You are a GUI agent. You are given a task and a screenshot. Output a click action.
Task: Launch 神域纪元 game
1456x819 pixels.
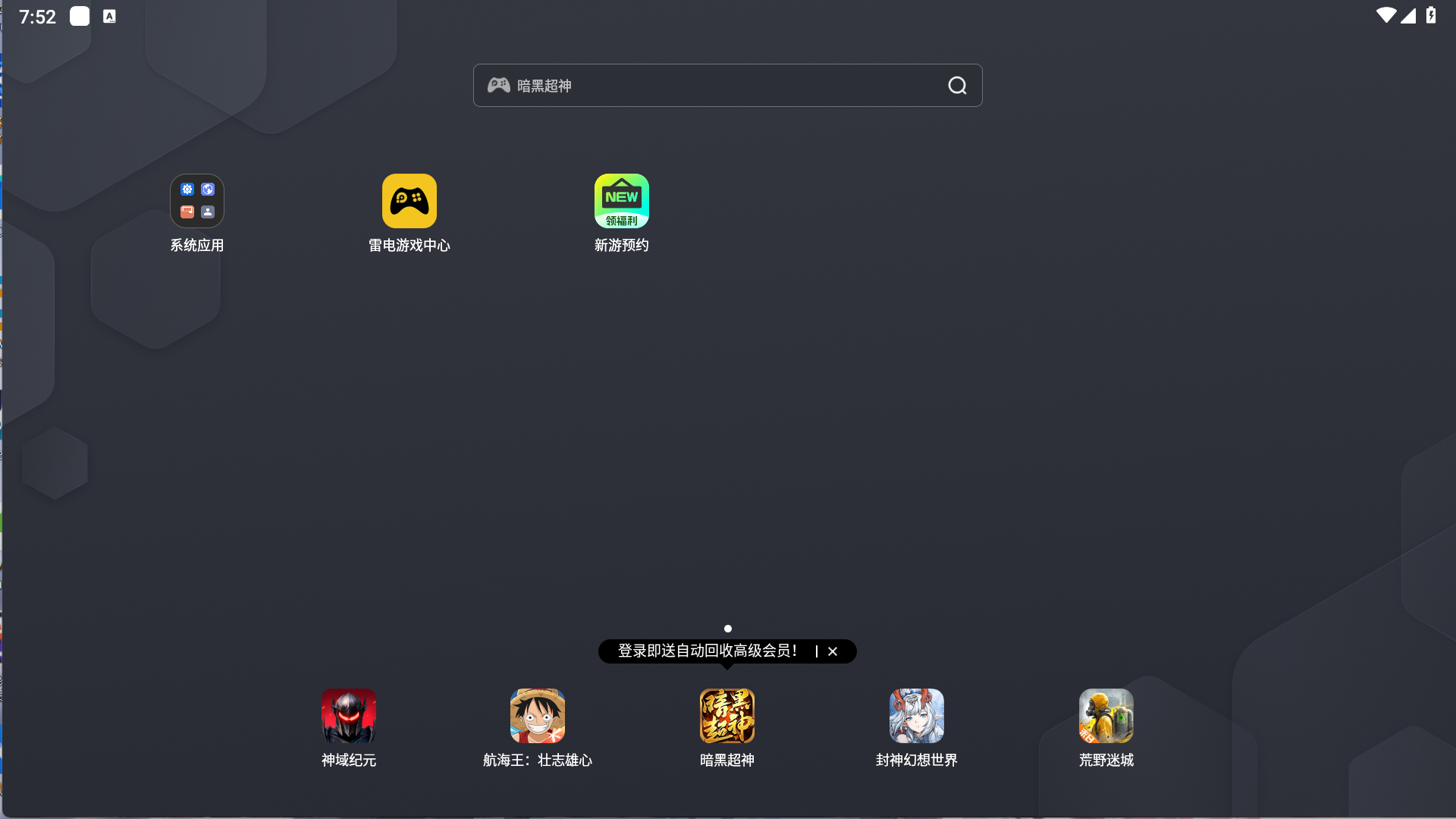click(349, 716)
